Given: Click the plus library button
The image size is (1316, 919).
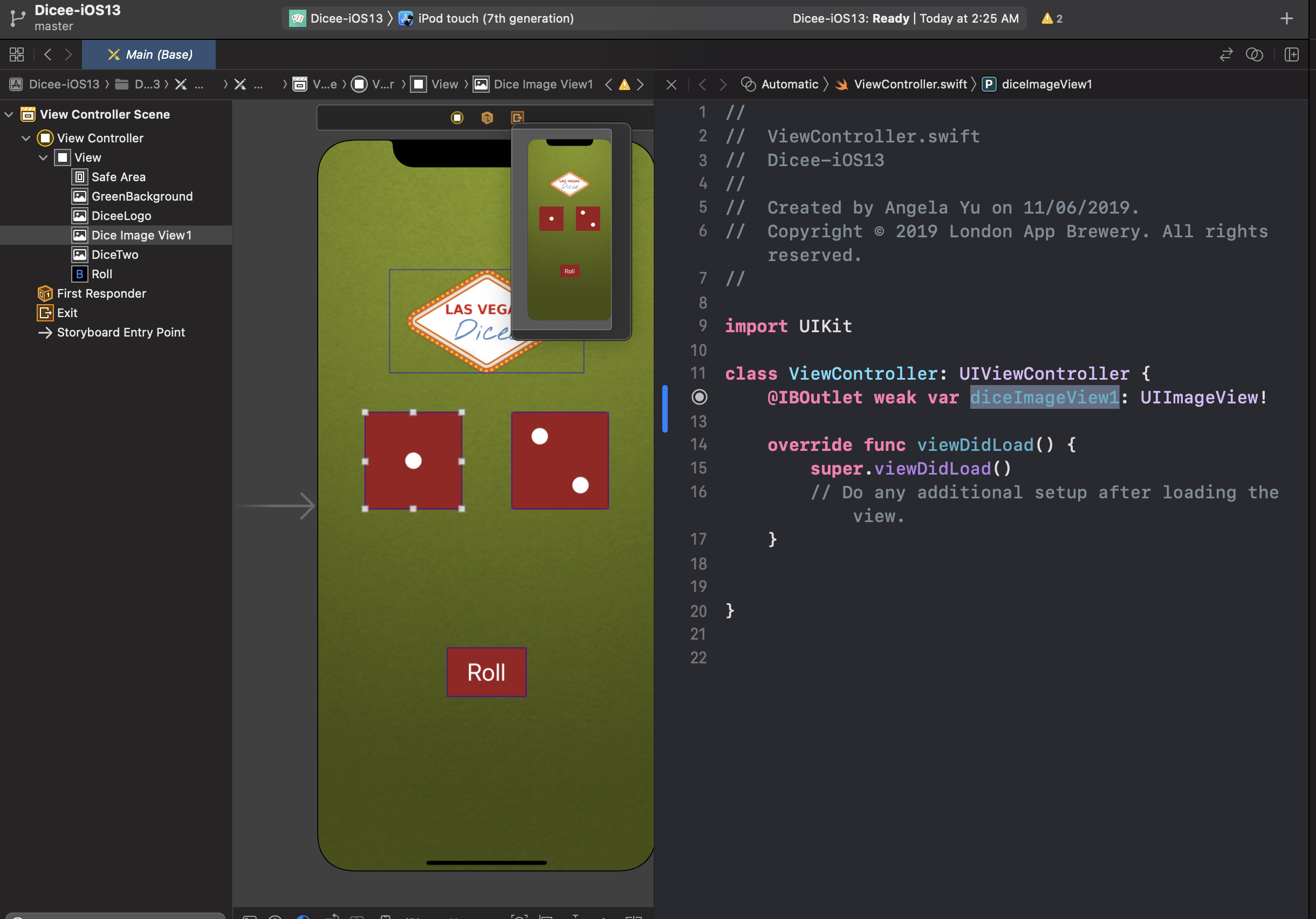Looking at the screenshot, I should (1287, 18).
